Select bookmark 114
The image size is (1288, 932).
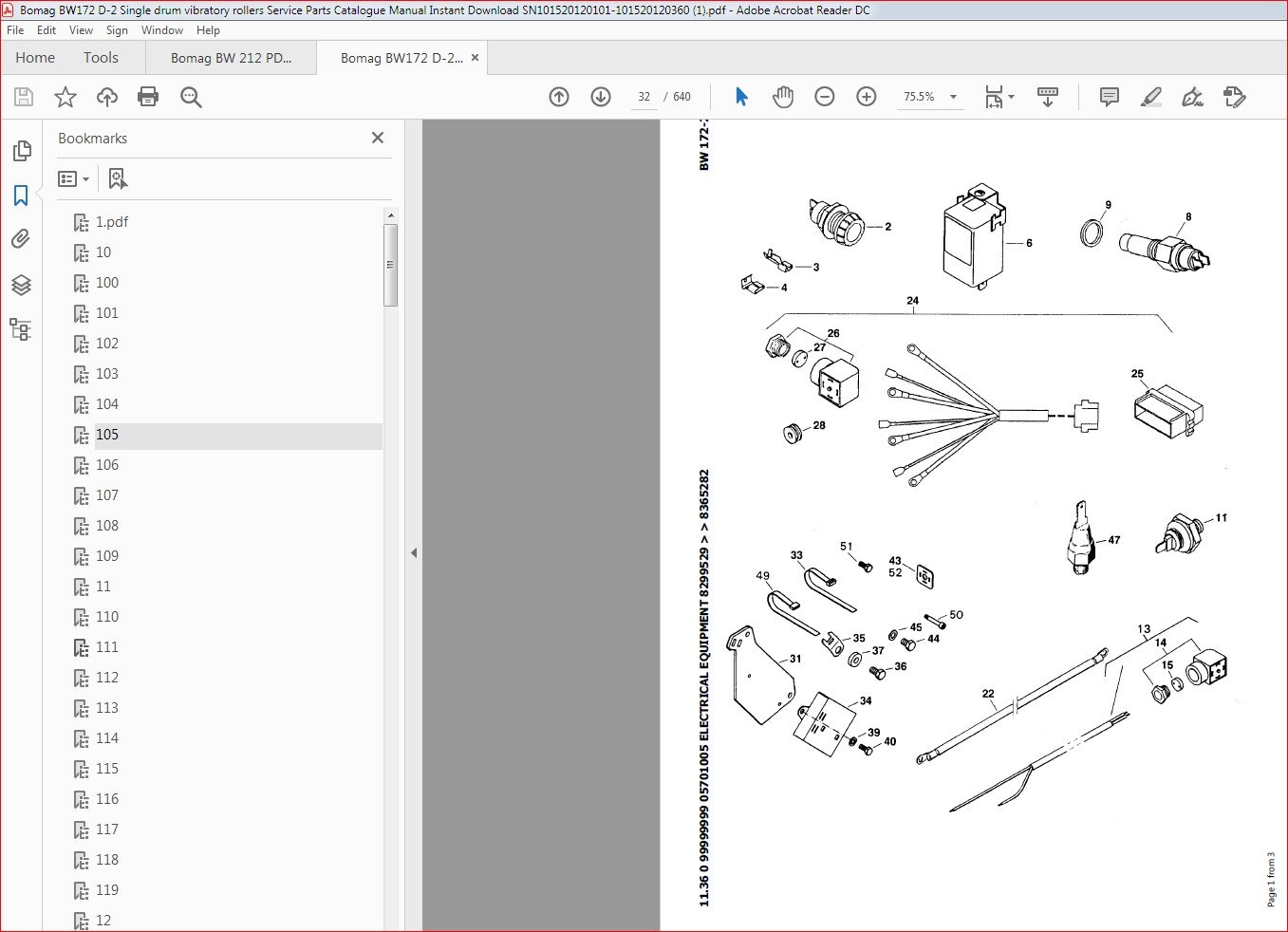(x=107, y=738)
